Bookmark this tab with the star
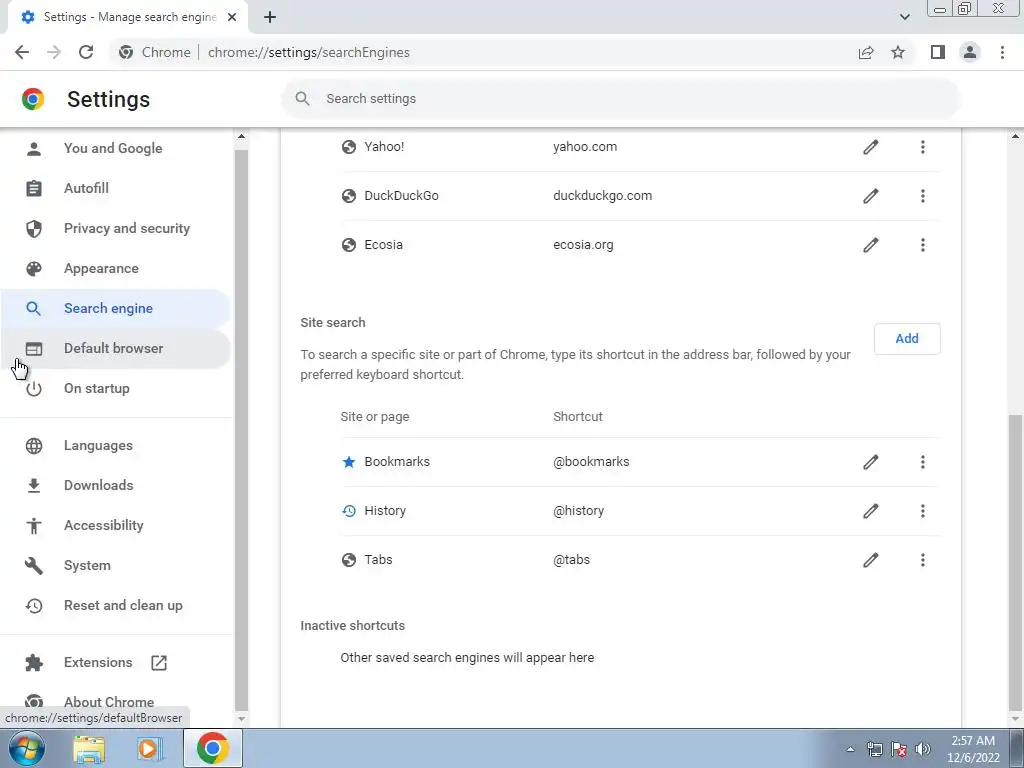The width and height of the screenshot is (1024, 768). pos(898,52)
